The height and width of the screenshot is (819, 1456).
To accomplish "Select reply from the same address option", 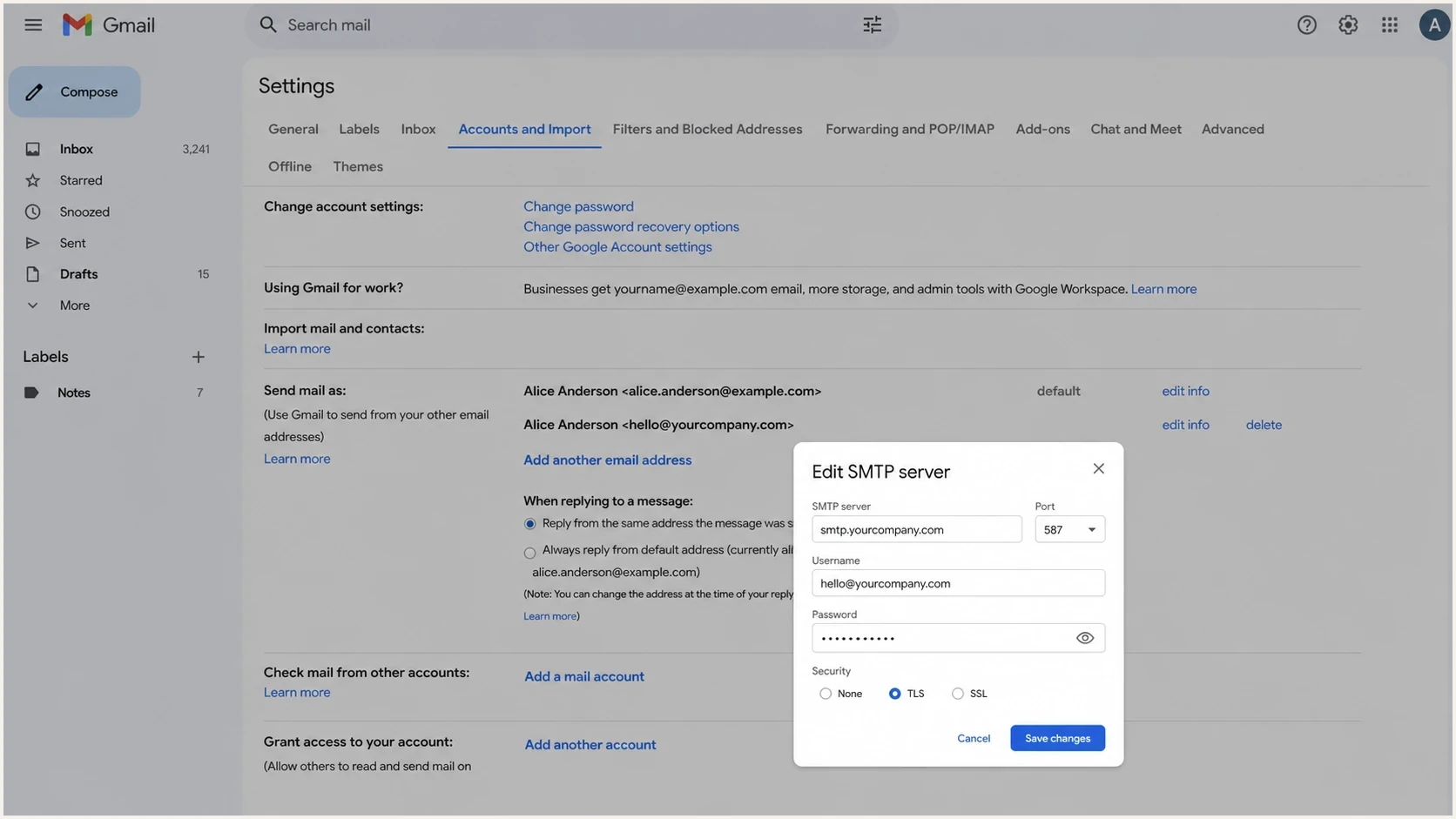I will pyautogui.click(x=529, y=524).
